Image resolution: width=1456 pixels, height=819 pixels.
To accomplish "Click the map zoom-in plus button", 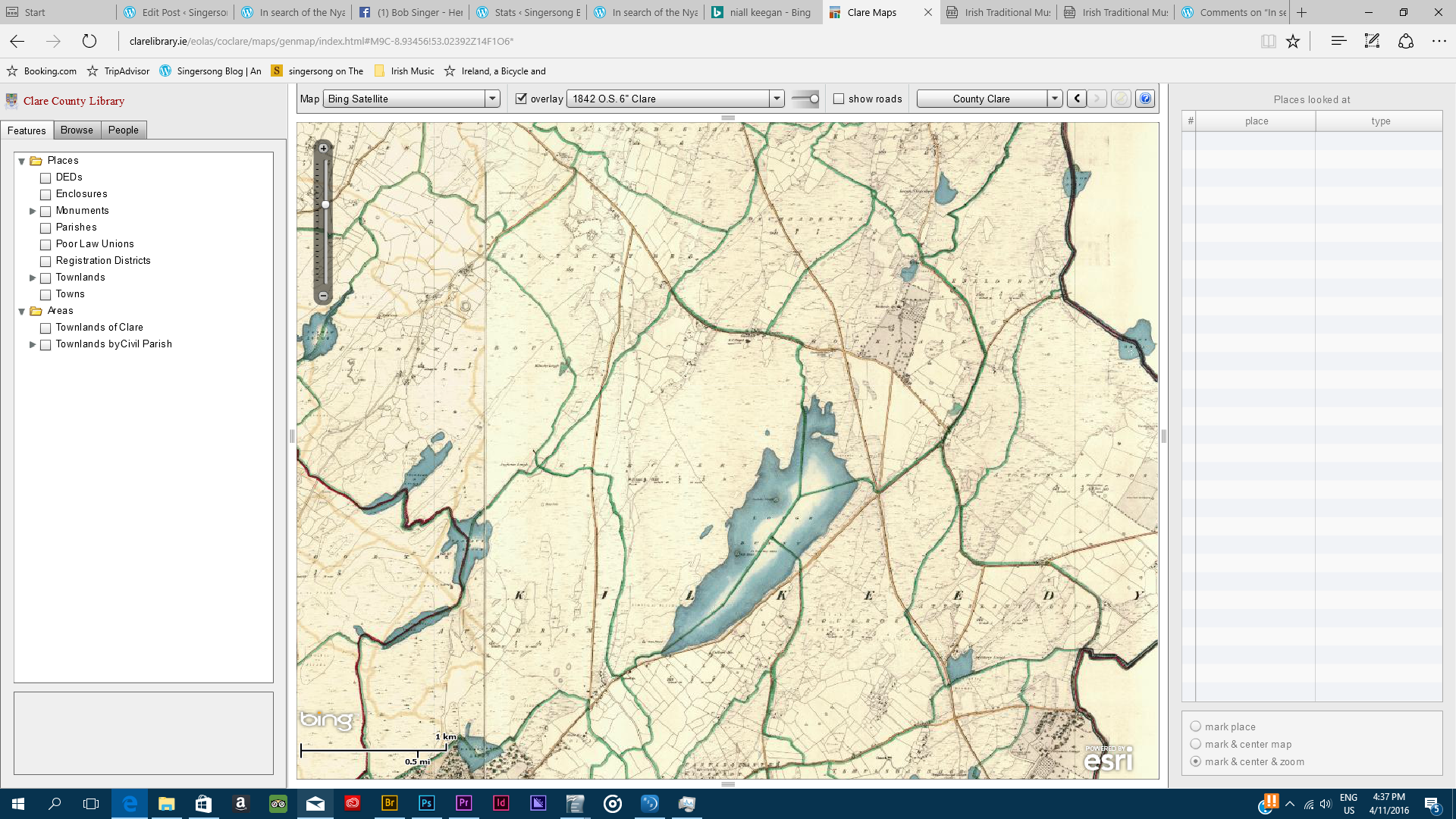I will tap(324, 149).
